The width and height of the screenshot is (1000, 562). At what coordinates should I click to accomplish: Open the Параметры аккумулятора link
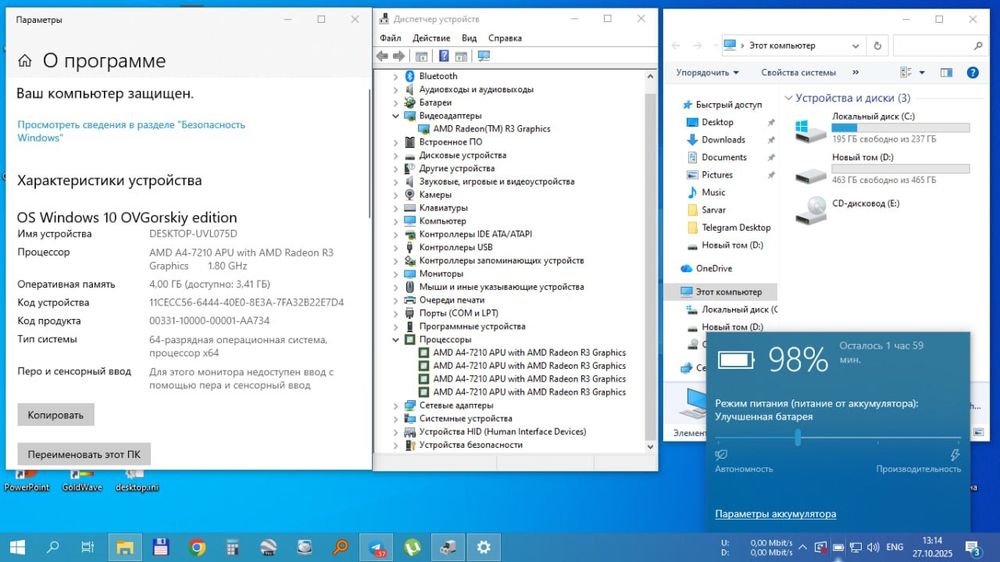(x=776, y=514)
